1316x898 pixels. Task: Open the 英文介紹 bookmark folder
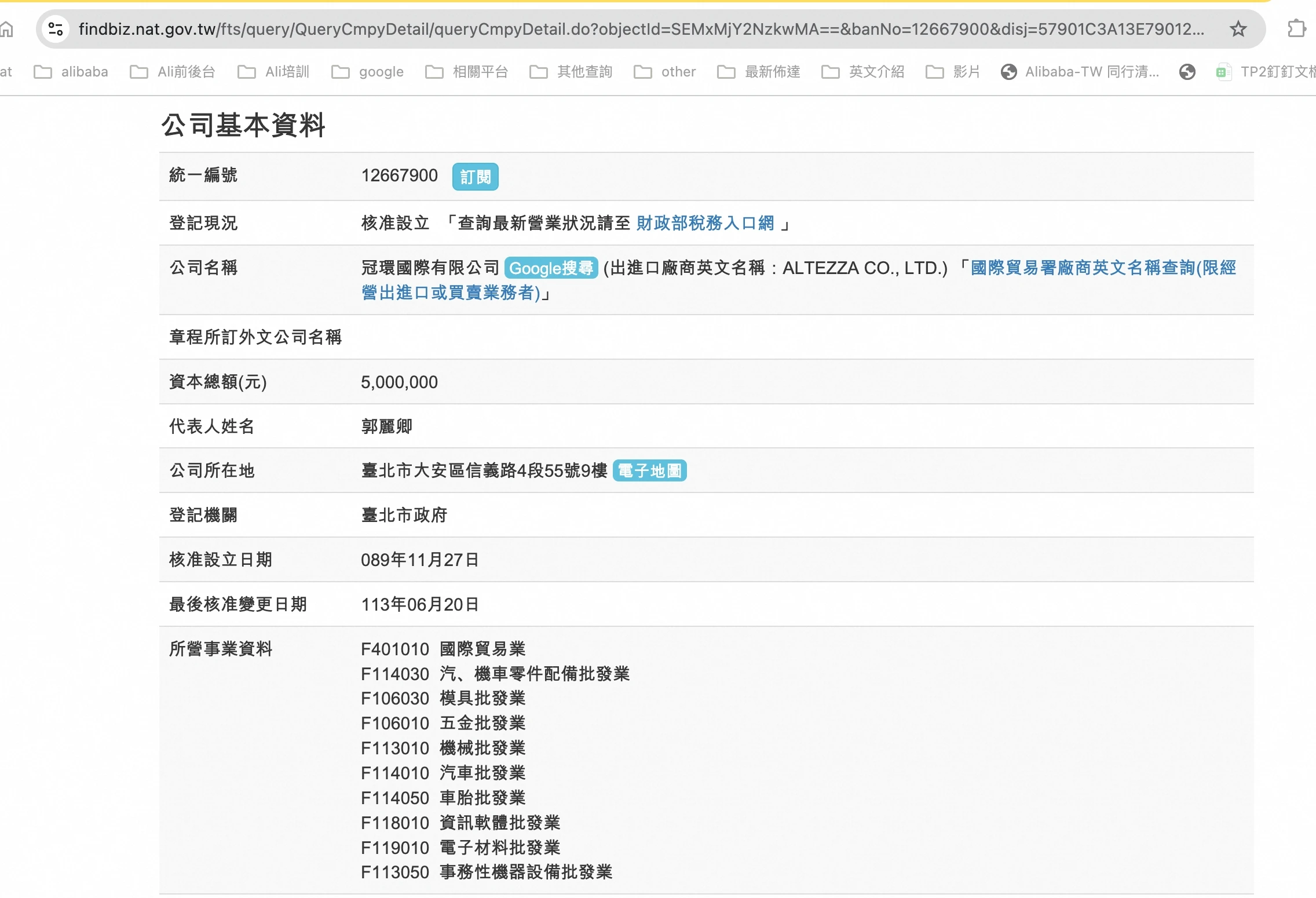point(863,72)
